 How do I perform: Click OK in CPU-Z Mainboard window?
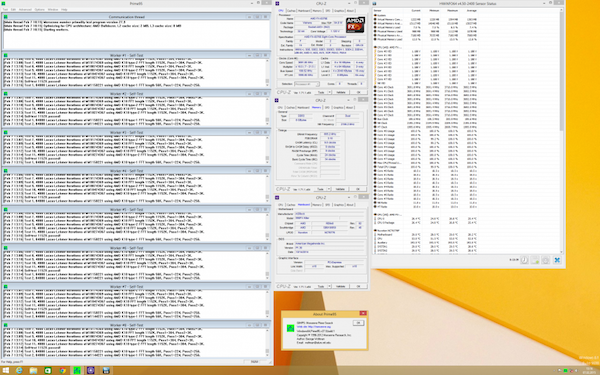(358, 286)
